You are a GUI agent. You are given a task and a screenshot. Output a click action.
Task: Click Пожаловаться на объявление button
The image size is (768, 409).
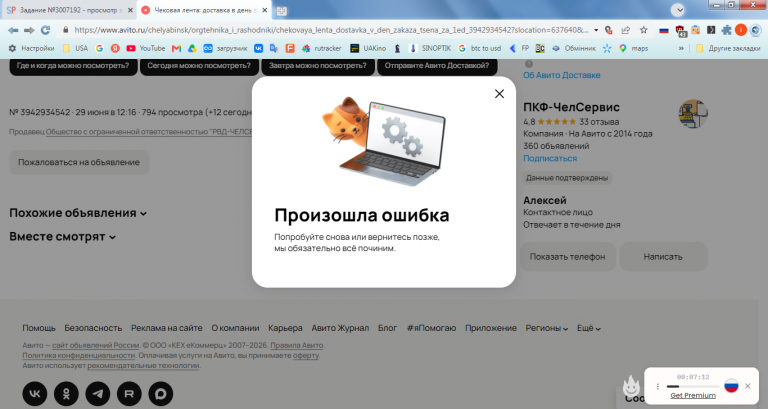click(x=79, y=162)
